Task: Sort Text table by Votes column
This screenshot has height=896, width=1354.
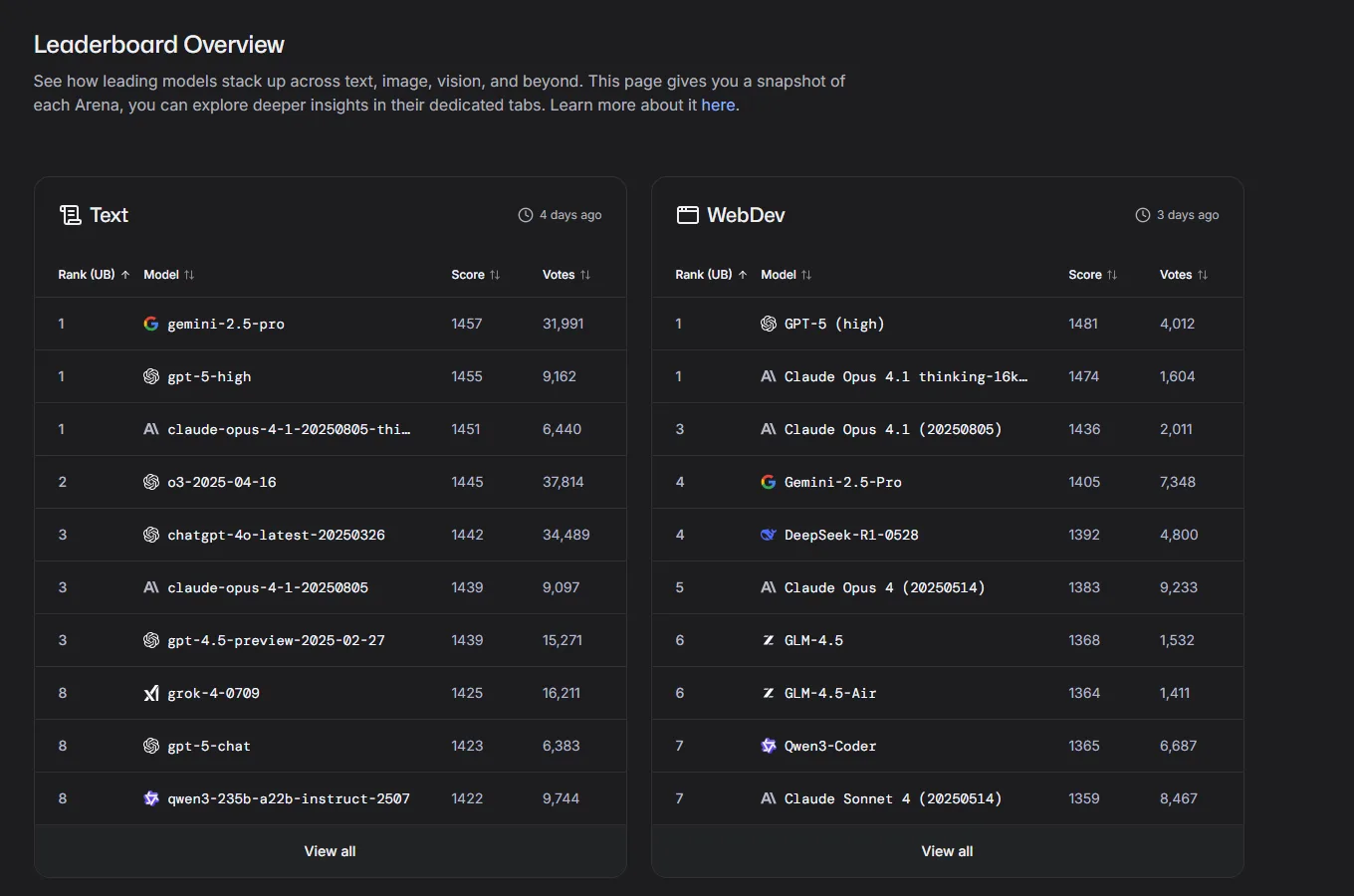Action: point(565,275)
